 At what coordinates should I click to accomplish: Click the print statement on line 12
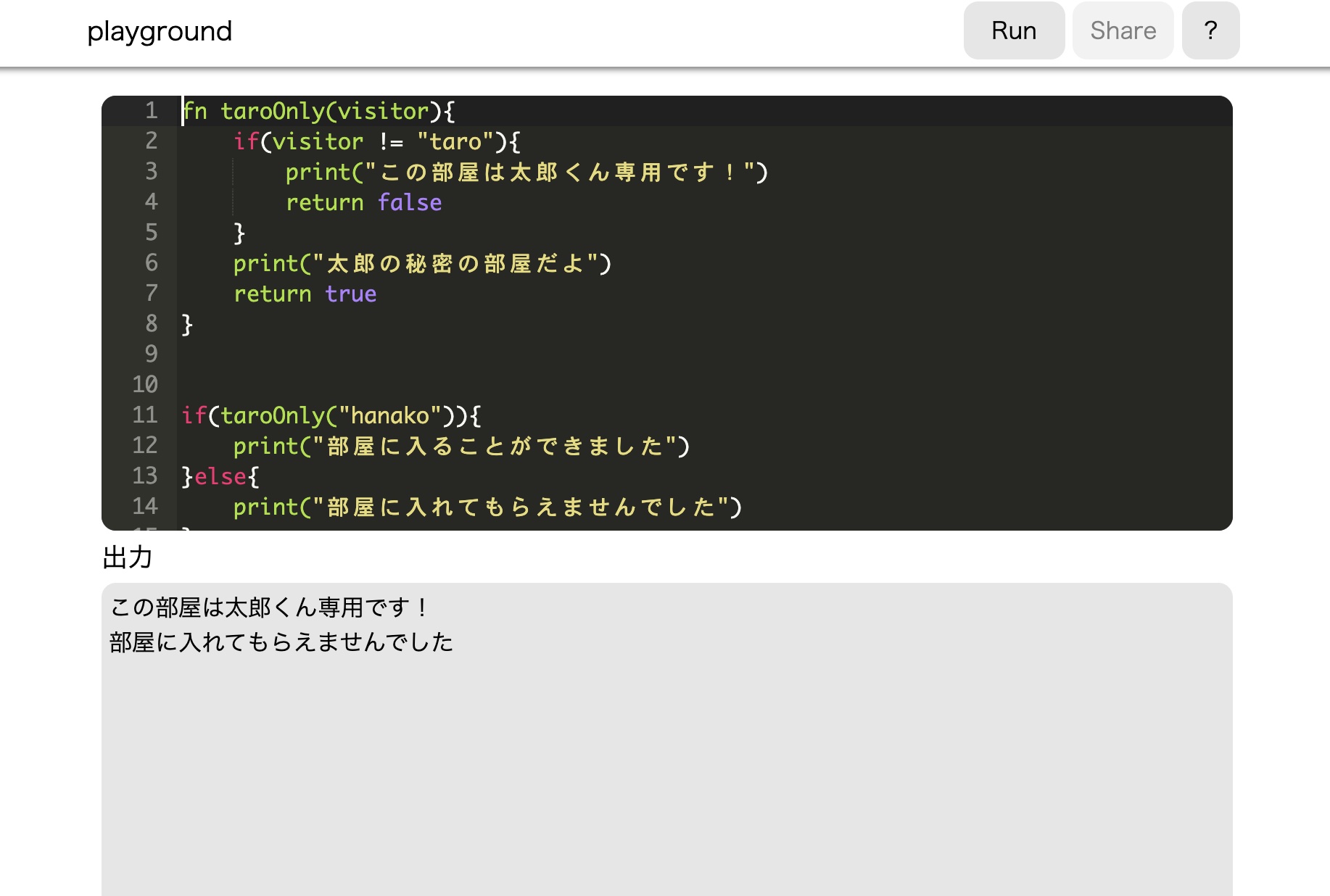pyautogui.click(x=461, y=447)
